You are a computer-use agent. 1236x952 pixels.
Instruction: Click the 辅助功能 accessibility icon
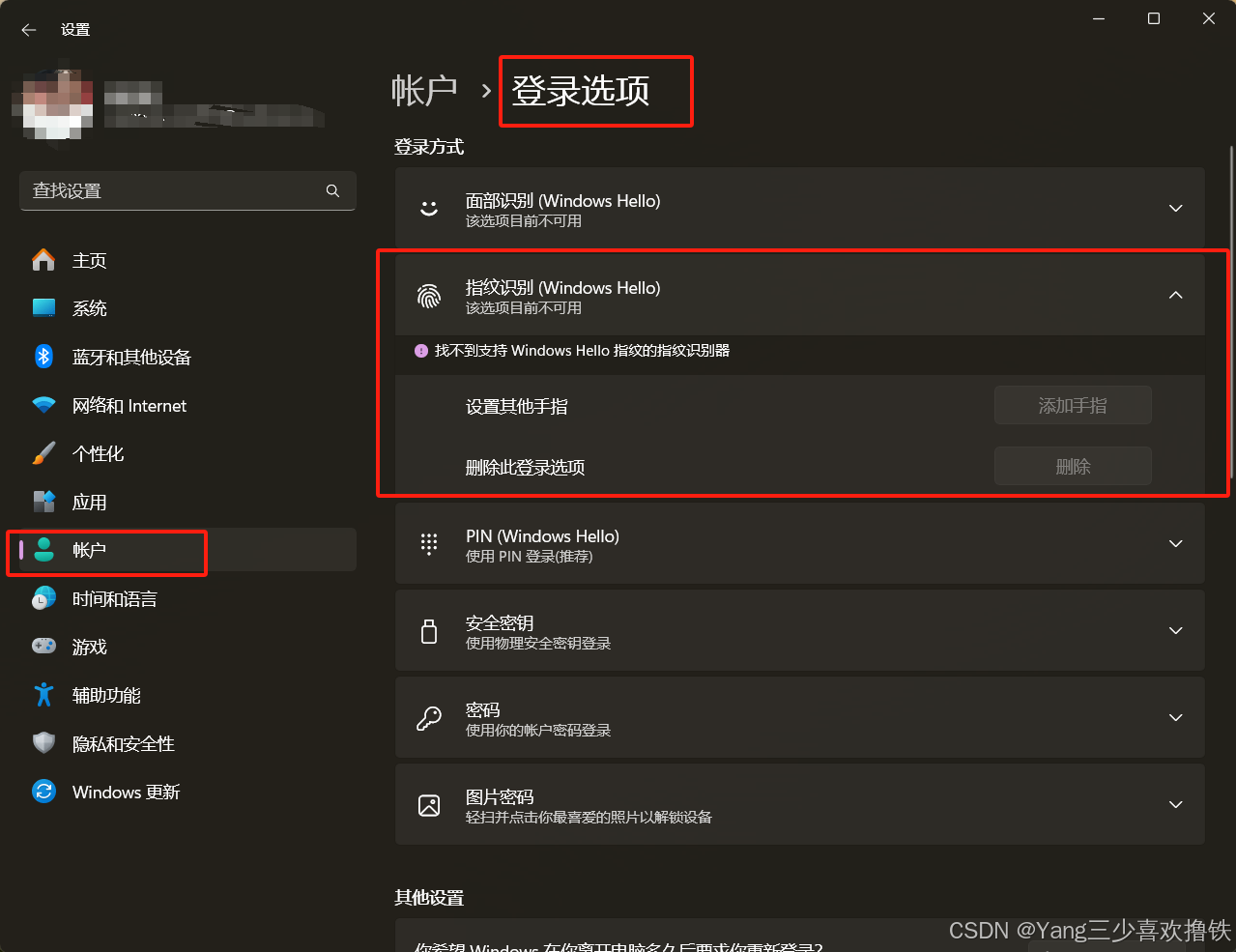43,695
